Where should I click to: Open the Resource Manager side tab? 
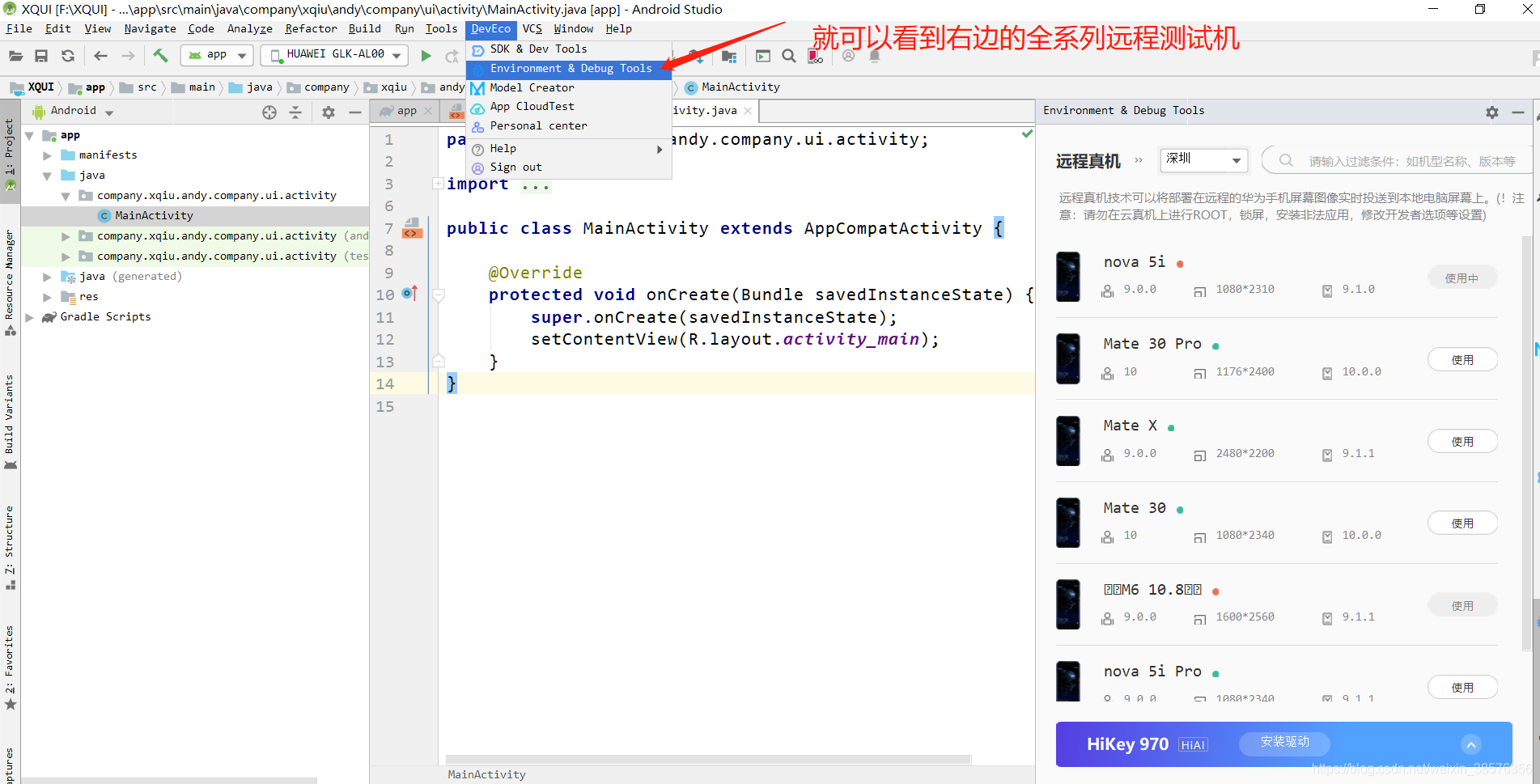pos(10,282)
